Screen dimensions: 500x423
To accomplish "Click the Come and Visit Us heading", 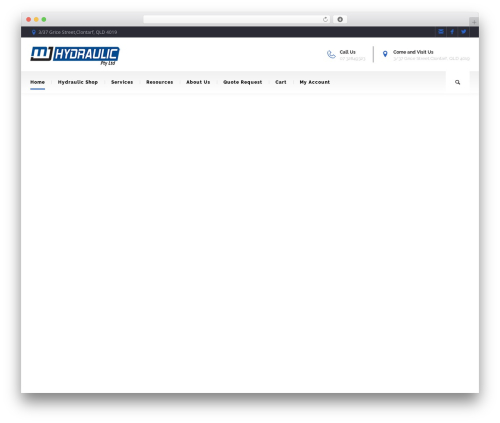I will (x=413, y=52).
